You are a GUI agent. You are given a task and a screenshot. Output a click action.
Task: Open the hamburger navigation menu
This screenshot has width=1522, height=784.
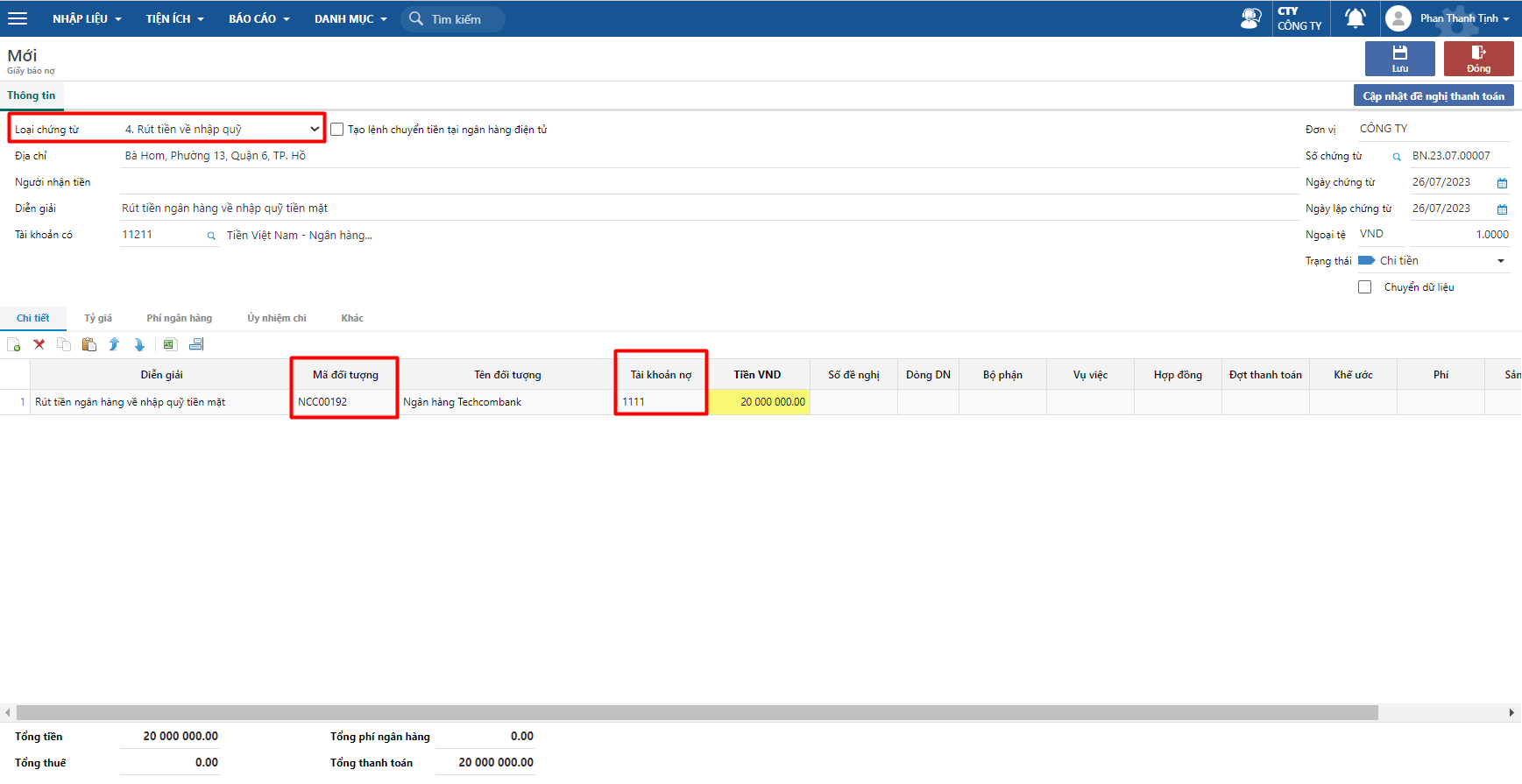click(x=18, y=18)
